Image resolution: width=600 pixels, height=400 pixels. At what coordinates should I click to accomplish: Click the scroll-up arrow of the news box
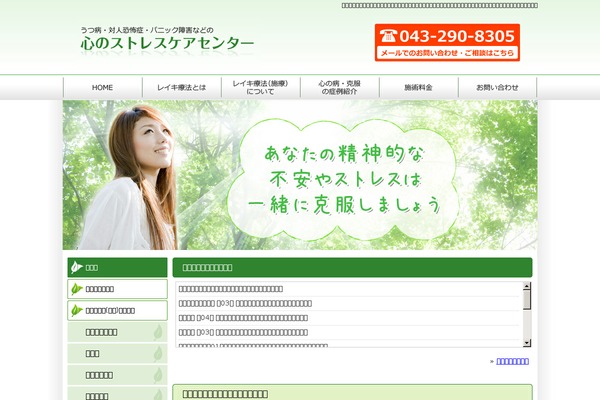[527, 286]
